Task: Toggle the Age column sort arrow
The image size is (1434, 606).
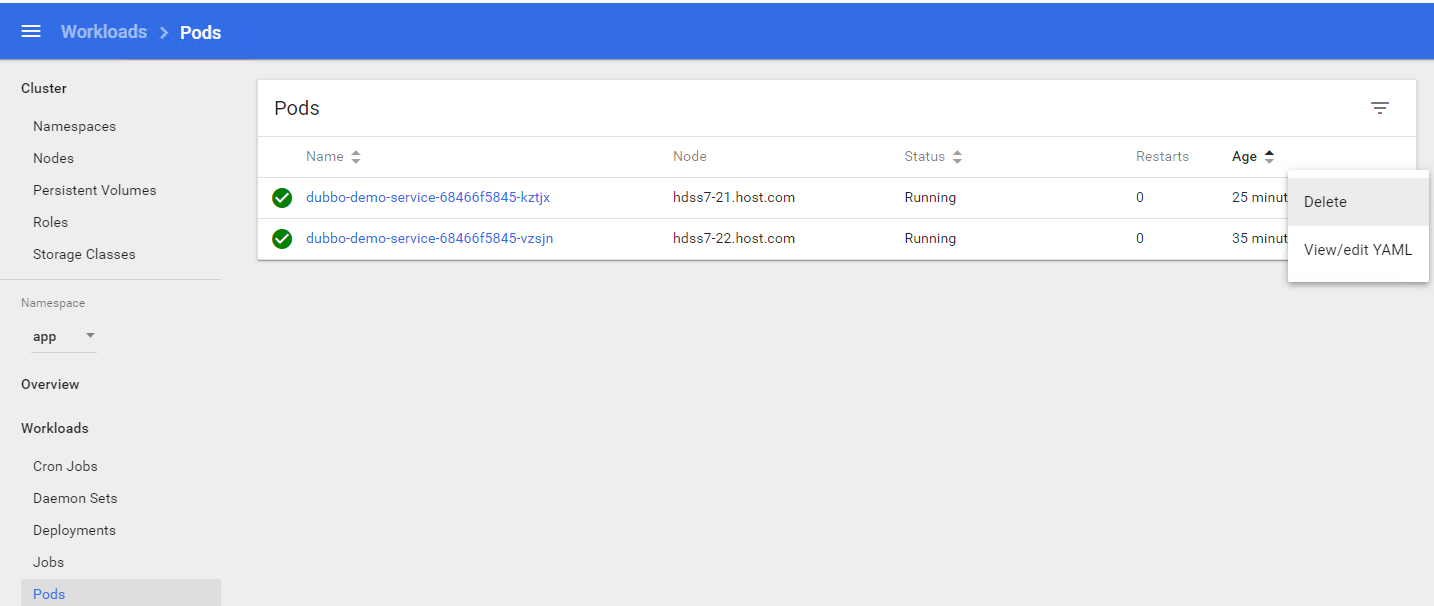Action: click(x=1269, y=157)
